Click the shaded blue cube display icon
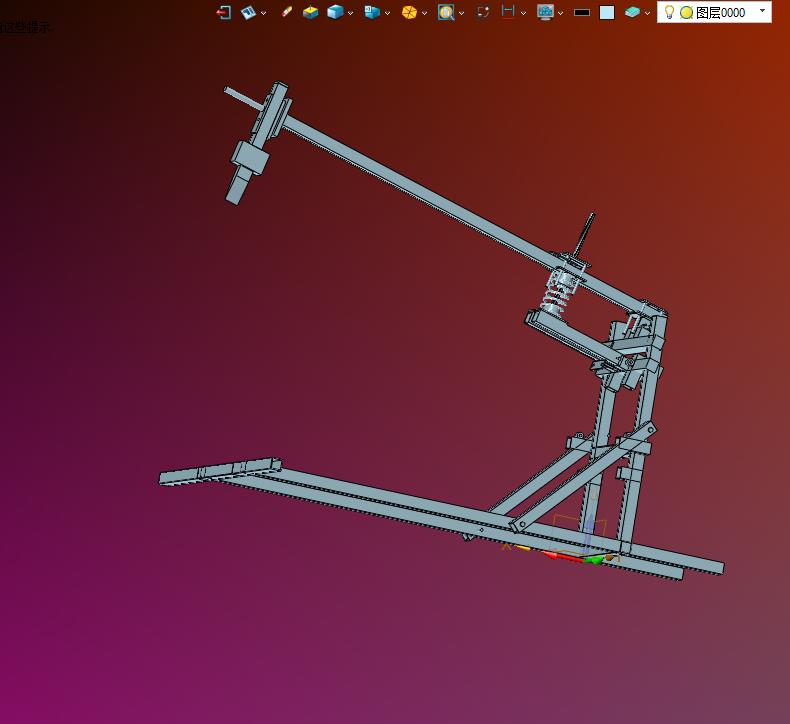The width and height of the screenshot is (790, 724). pos(335,12)
